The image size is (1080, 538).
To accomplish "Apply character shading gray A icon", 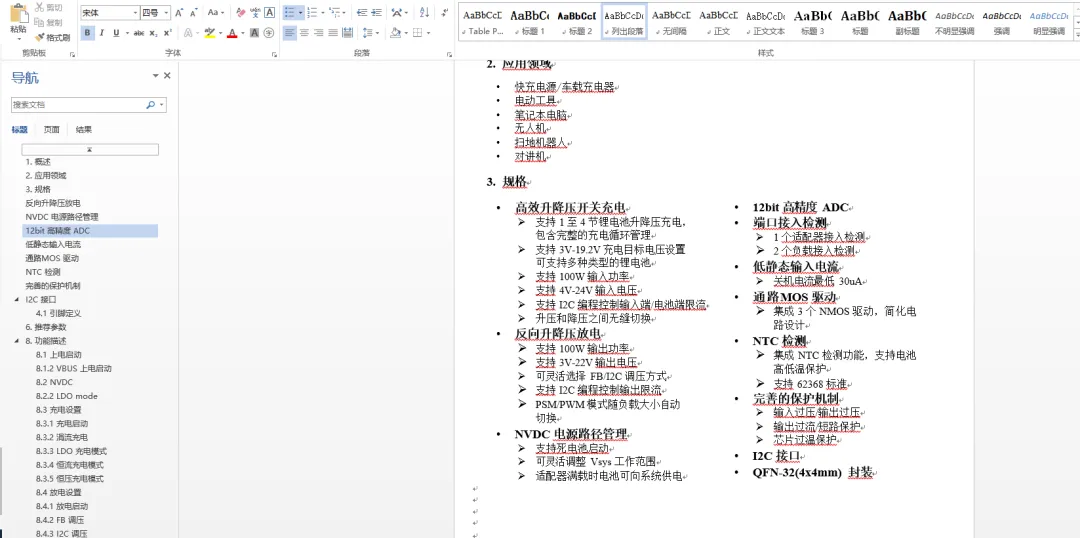I will [x=254, y=32].
